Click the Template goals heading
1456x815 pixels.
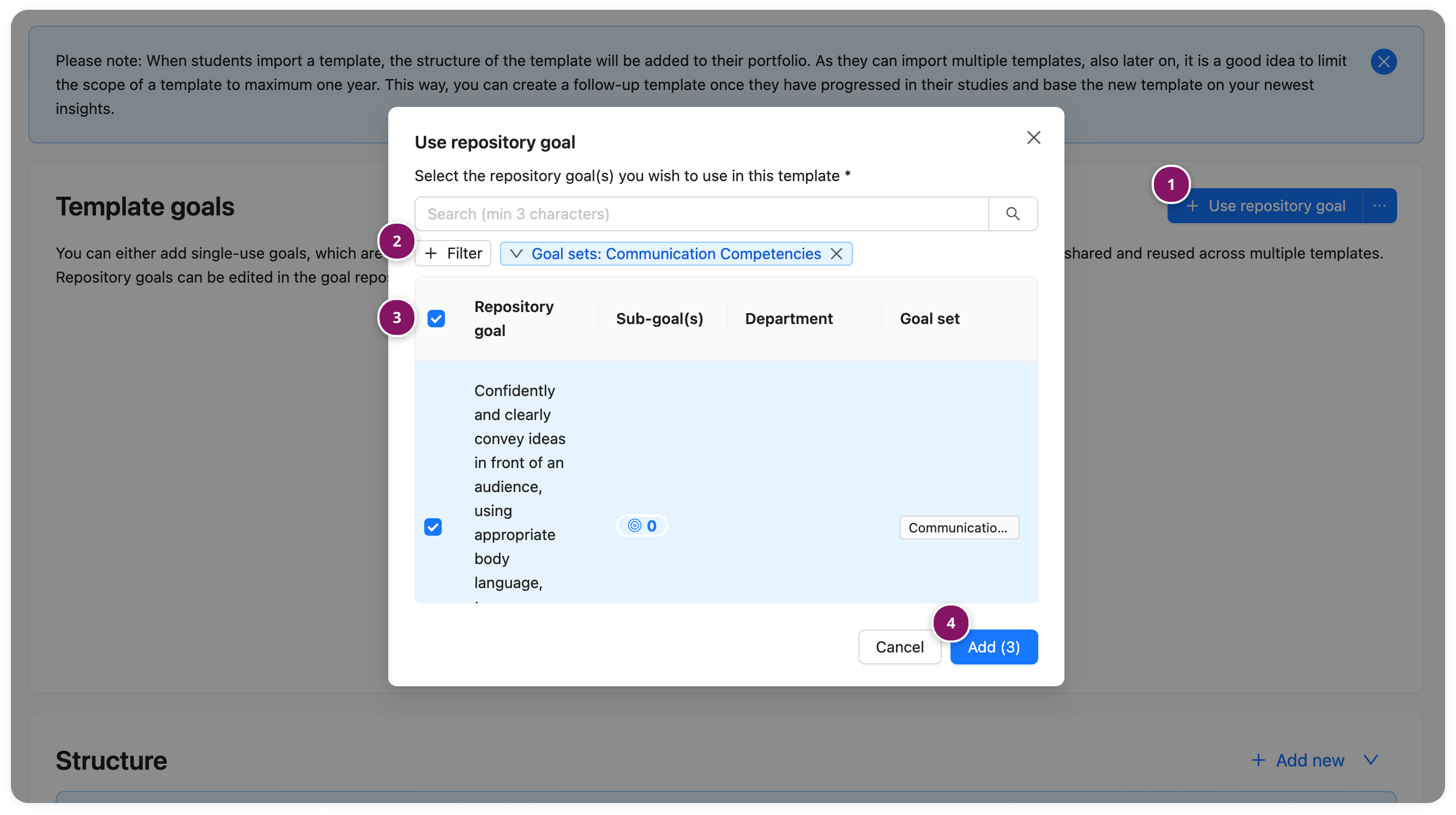pos(145,206)
